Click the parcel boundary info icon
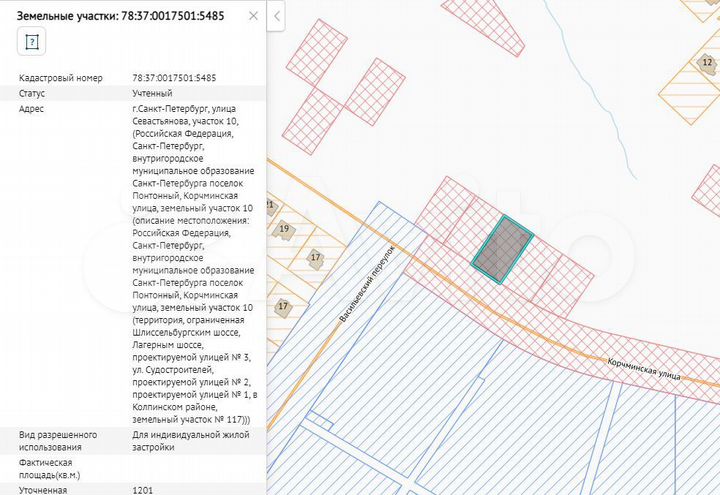The width and height of the screenshot is (720, 495). (31, 41)
